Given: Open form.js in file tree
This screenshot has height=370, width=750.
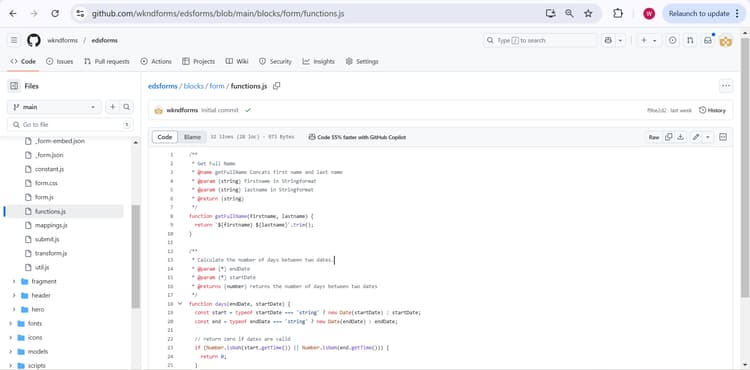Looking at the screenshot, I should (x=44, y=197).
